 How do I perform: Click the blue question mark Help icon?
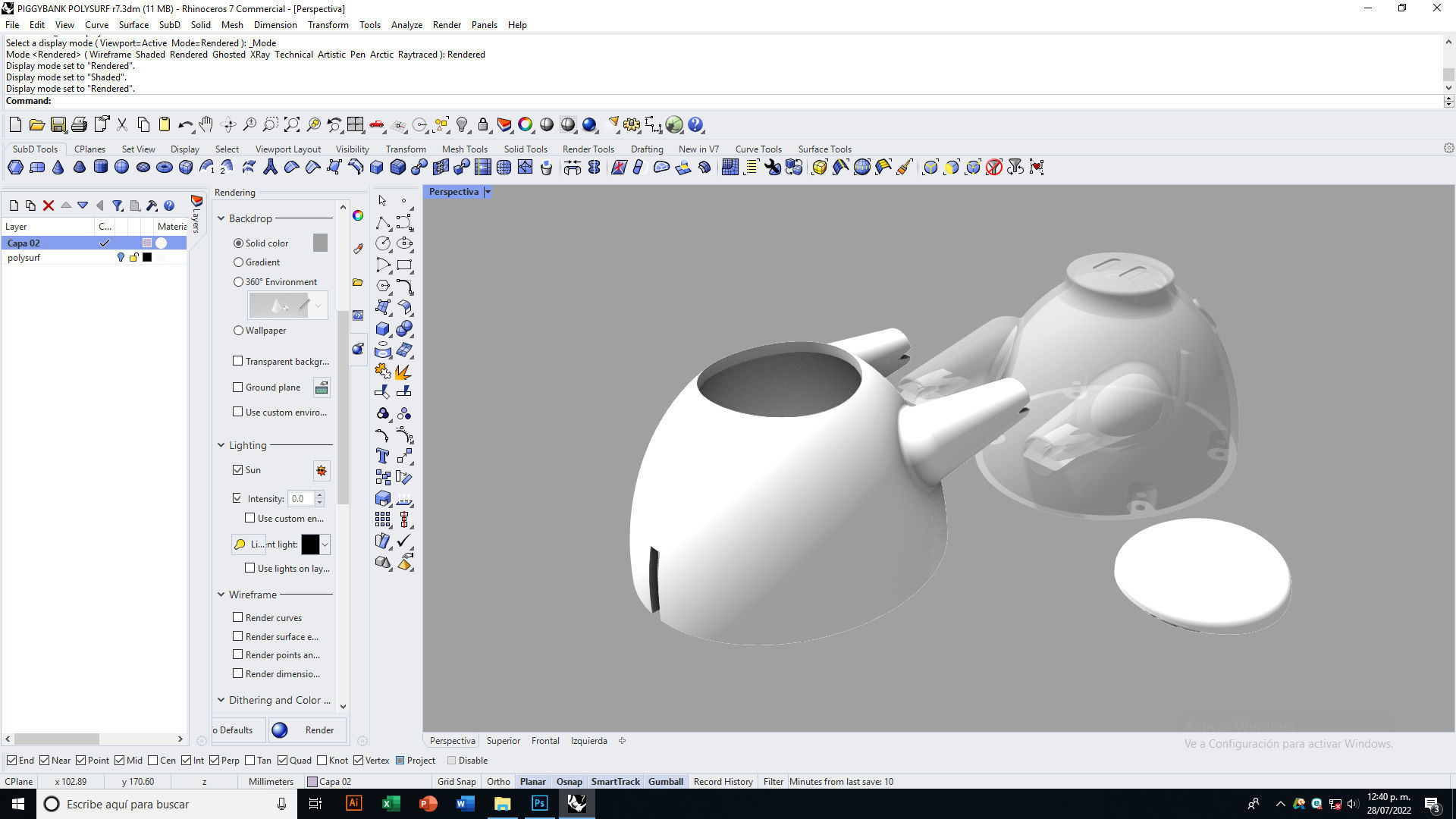coord(695,124)
